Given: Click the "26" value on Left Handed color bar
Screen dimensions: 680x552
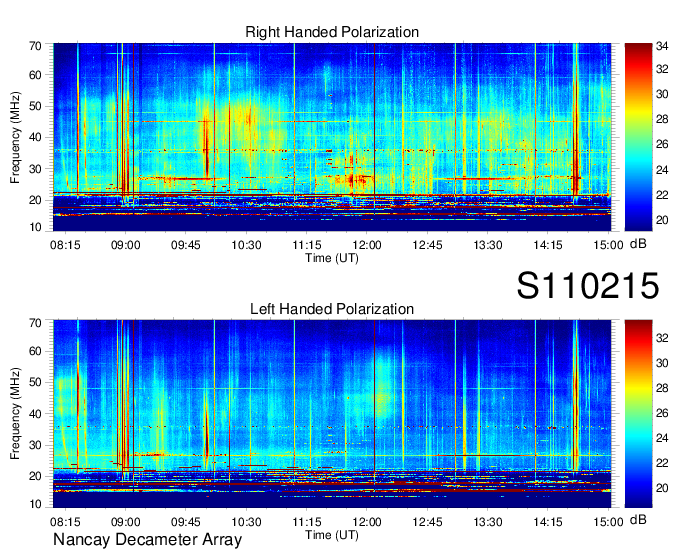Looking at the screenshot, I should tap(662, 413).
